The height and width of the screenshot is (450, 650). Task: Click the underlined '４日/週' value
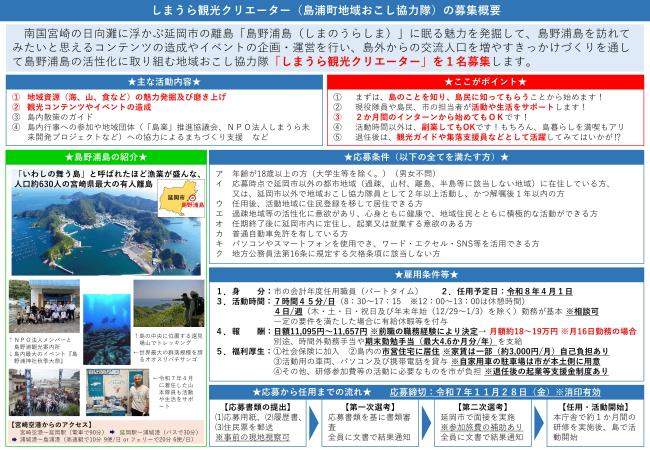(x=287, y=311)
